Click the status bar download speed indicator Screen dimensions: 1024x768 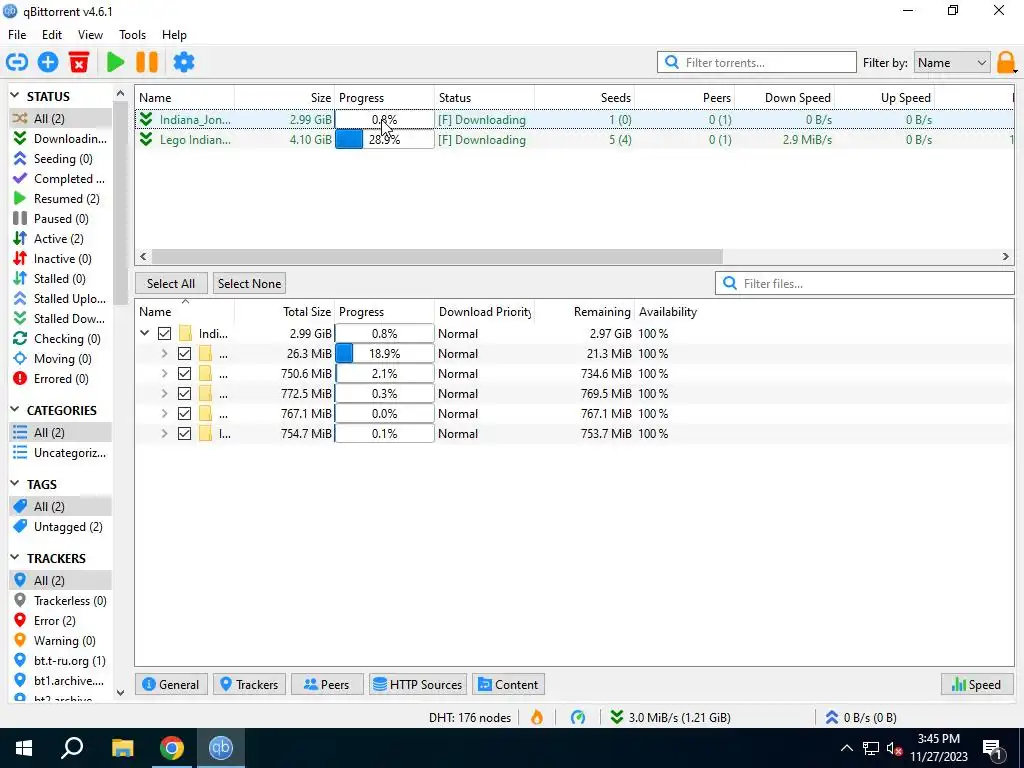click(670, 718)
